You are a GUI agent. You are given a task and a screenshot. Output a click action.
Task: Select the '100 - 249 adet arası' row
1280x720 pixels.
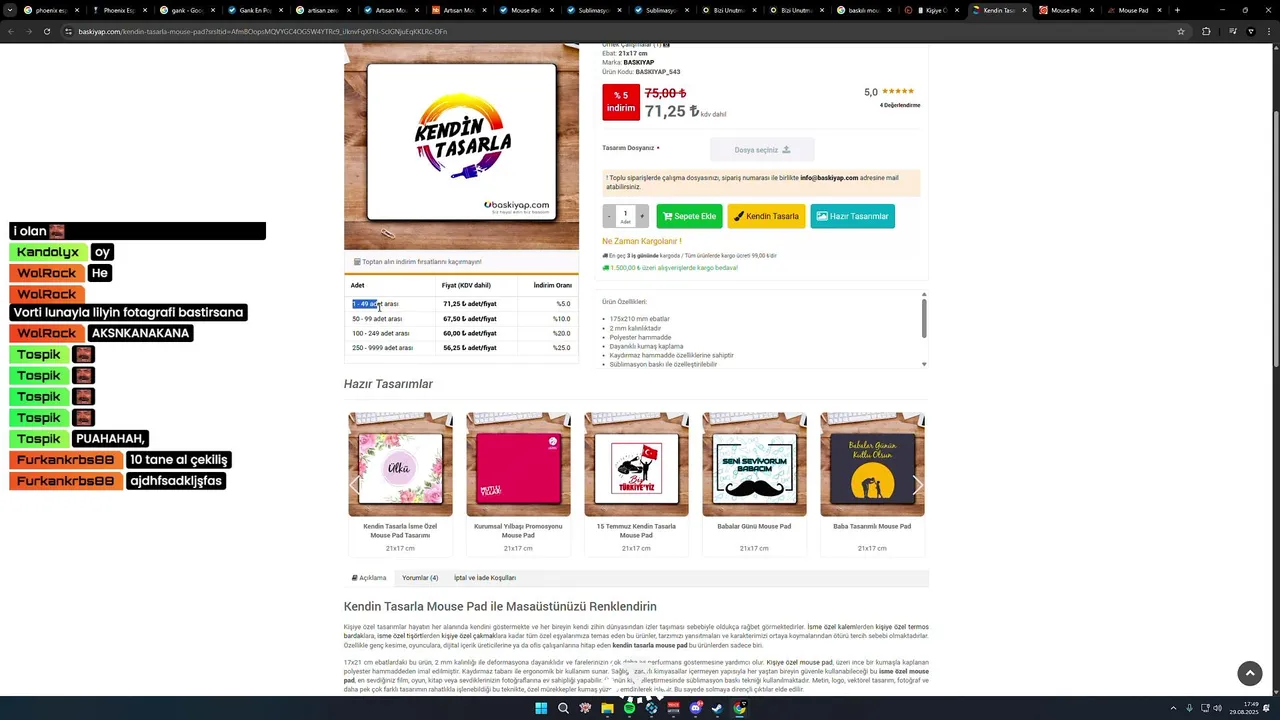pyautogui.click(x=461, y=333)
